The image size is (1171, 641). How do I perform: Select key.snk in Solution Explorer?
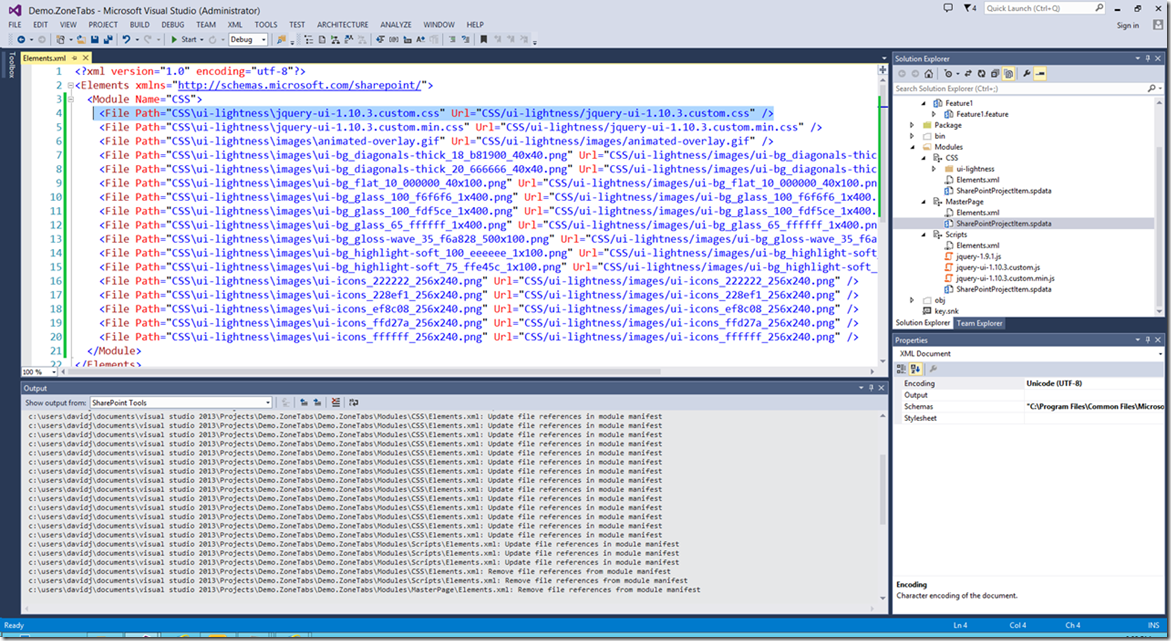(946, 311)
